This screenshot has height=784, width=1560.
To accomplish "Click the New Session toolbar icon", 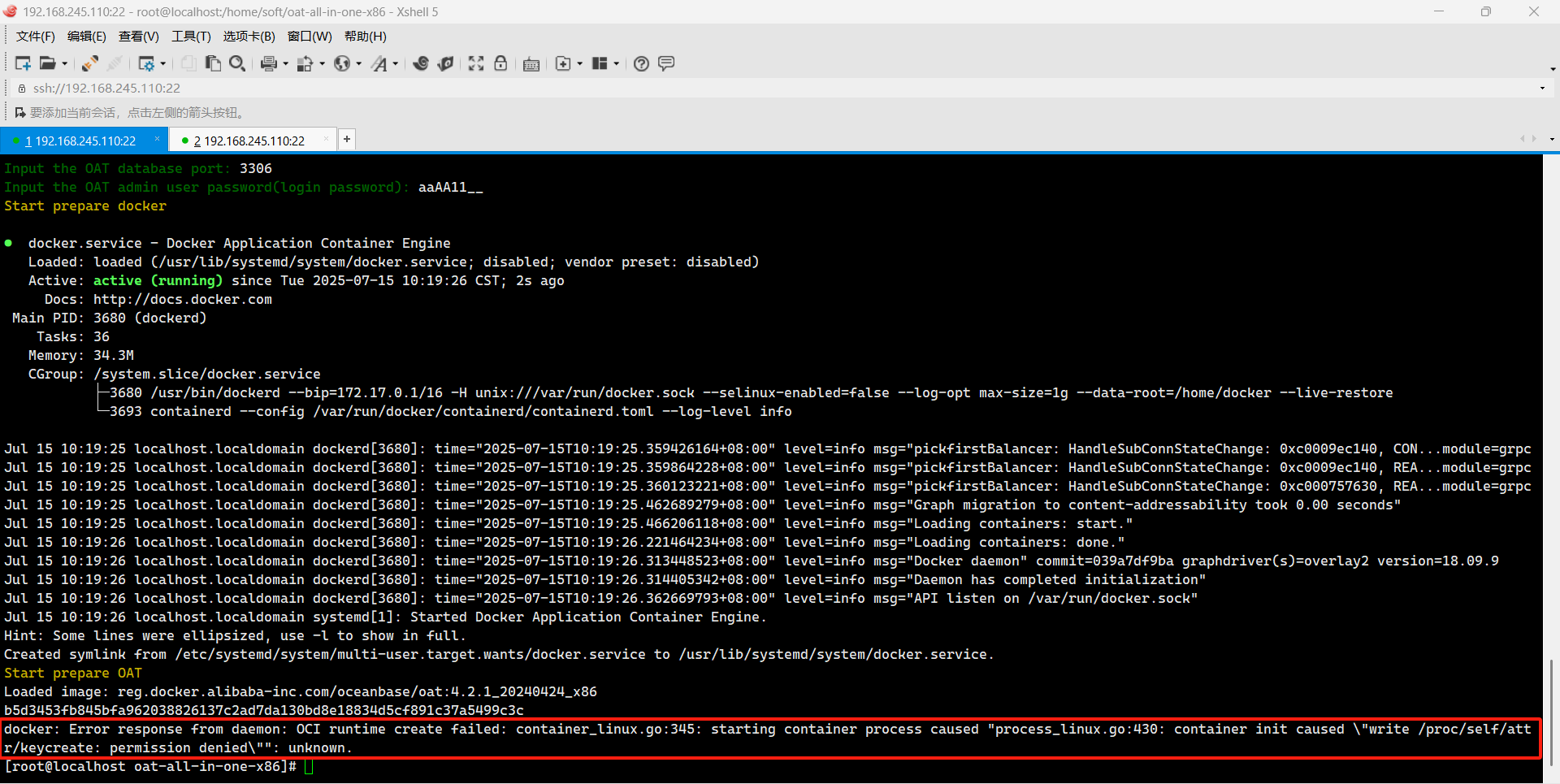I will pos(23,63).
